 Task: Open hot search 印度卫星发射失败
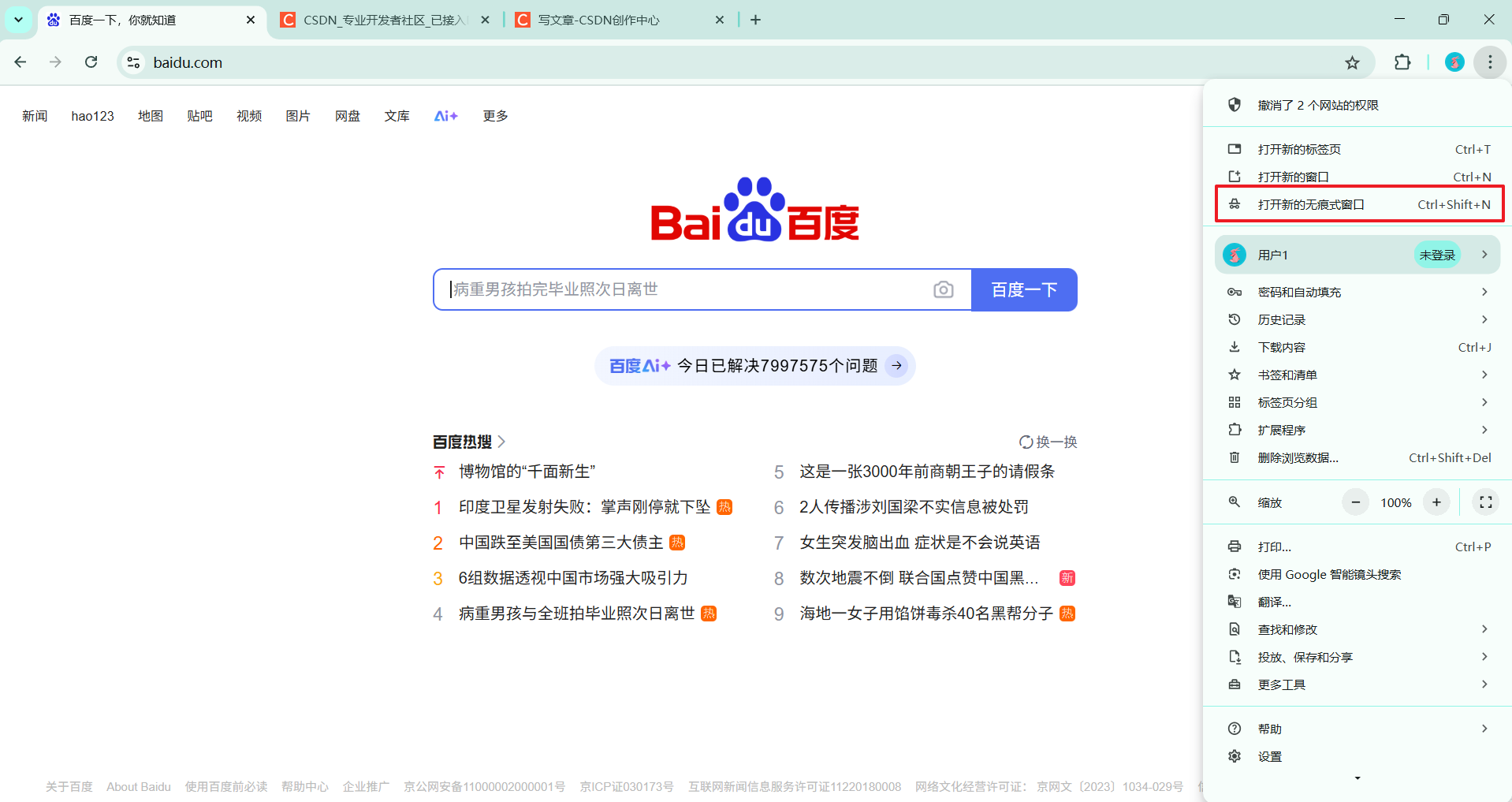point(584,507)
